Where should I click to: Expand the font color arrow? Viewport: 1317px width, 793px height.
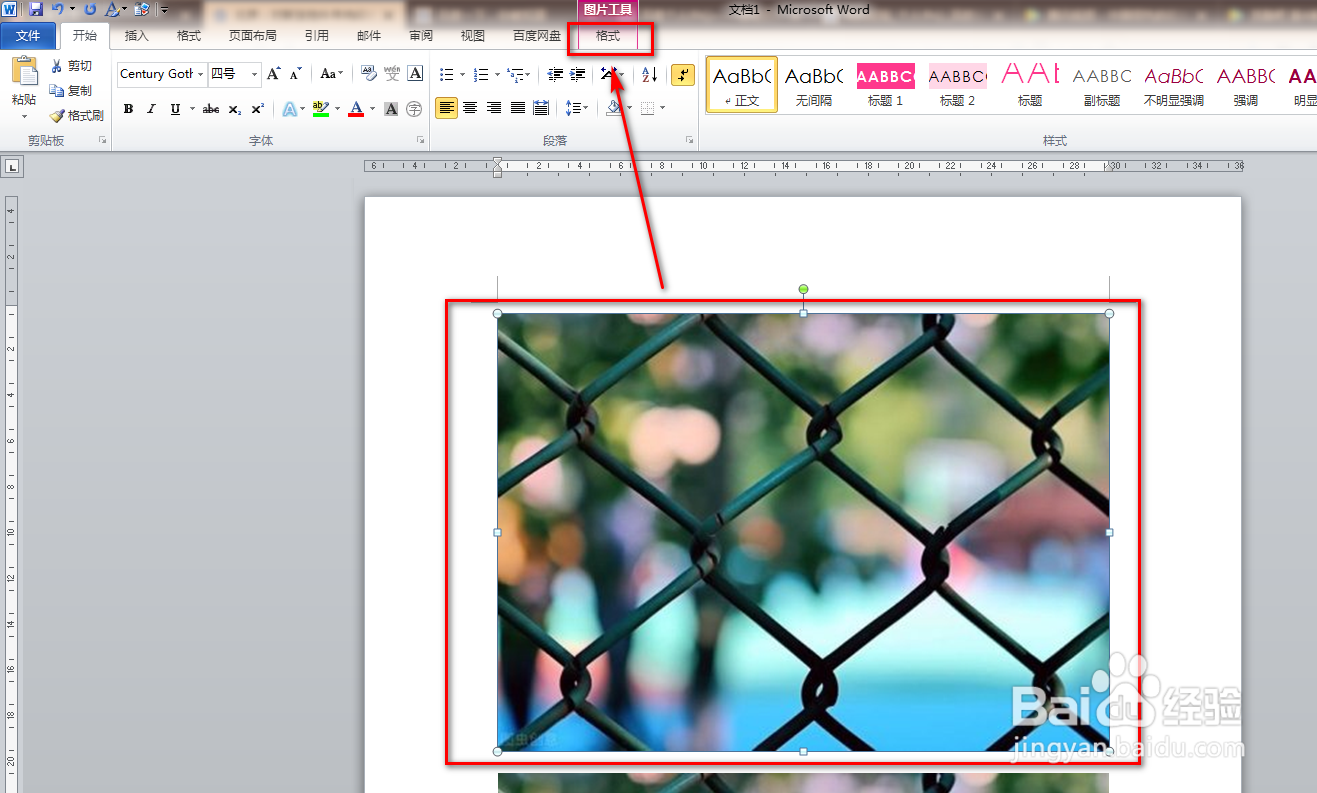(x=372, y=109)
